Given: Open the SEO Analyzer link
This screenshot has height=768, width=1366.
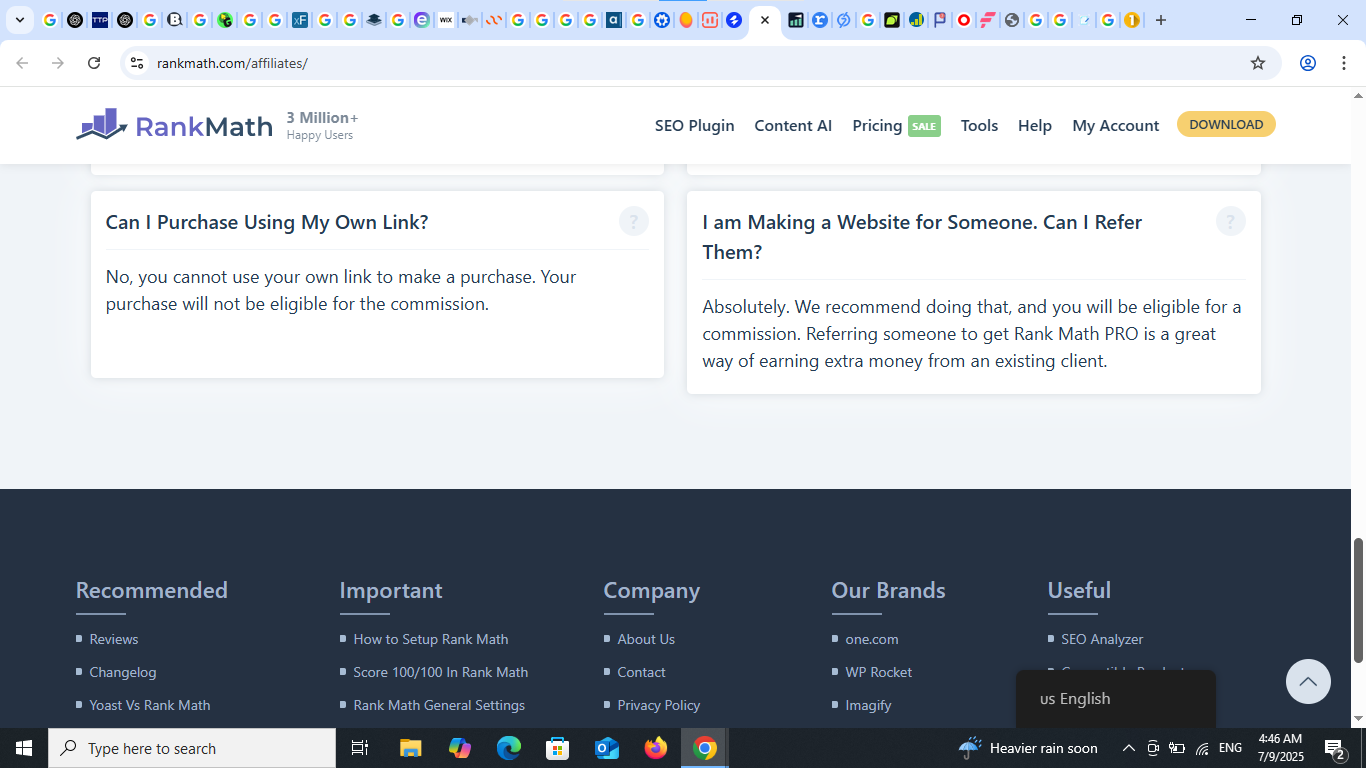Looking at the screenshot, I should click(1102, 639).
